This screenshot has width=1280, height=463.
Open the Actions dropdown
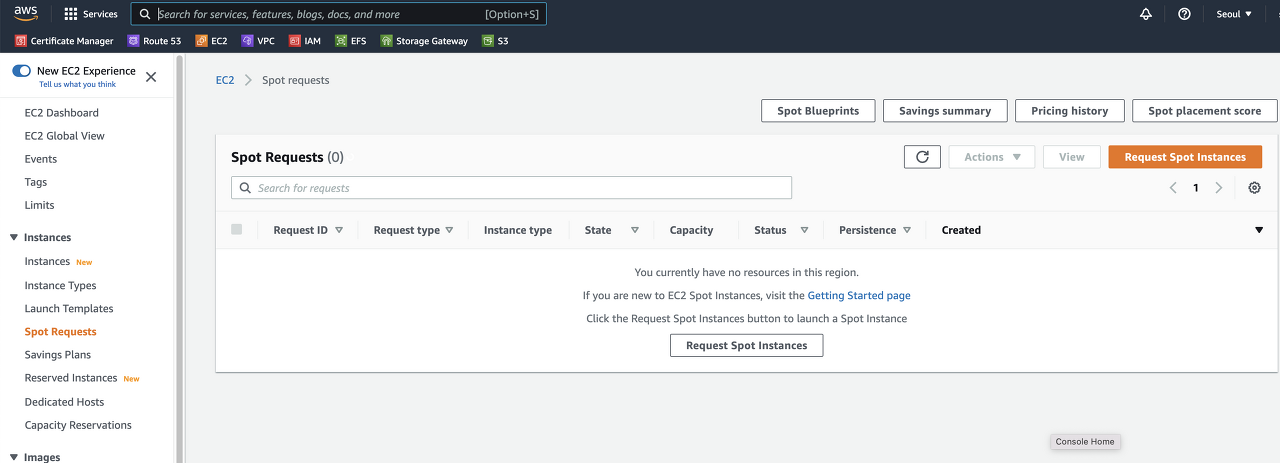tap(992, 157)
